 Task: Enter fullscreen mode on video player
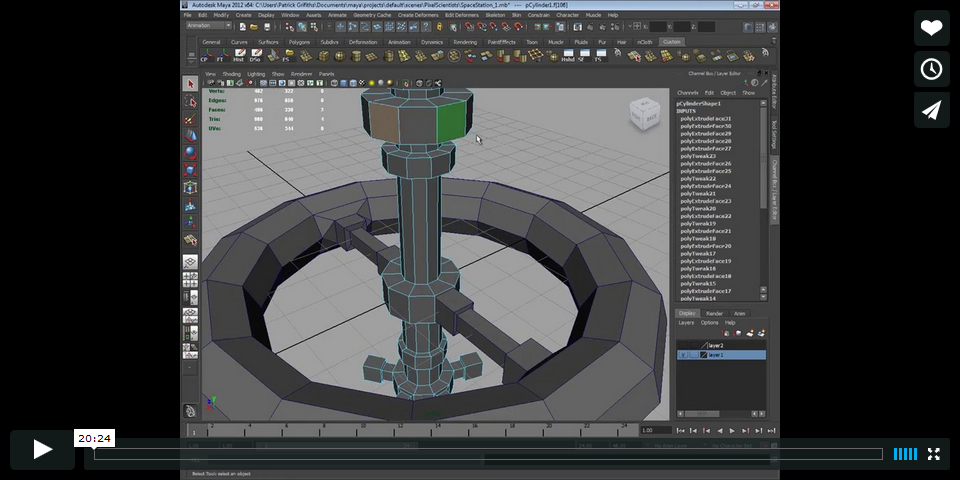[933, 454]
